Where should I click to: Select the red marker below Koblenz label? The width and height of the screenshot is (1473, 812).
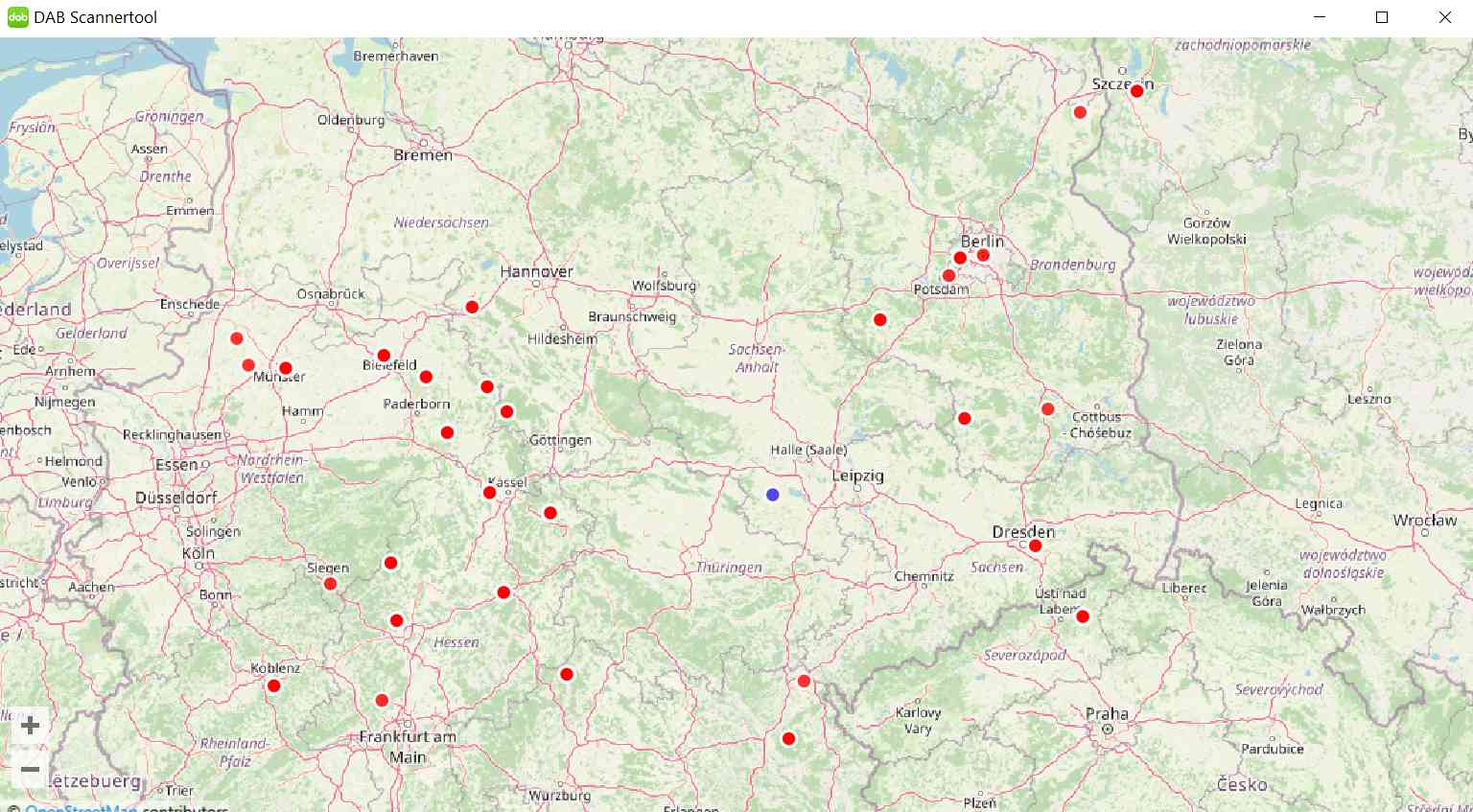[273, 685]
